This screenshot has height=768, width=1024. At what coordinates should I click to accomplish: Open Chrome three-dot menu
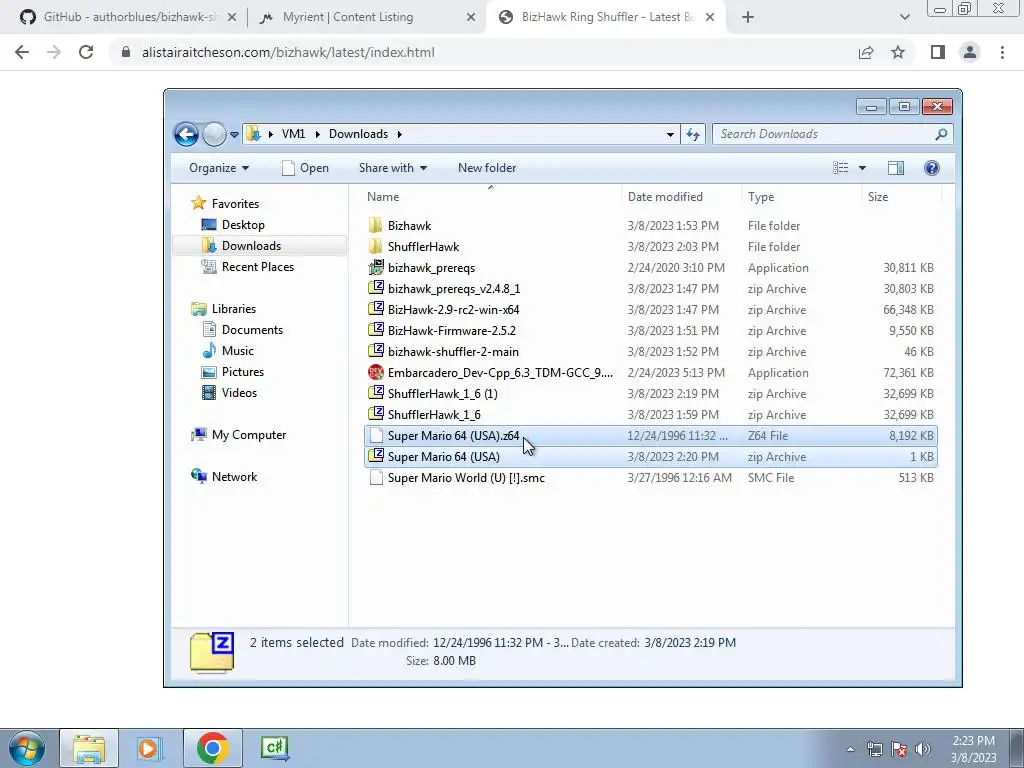pos(1002,52)
